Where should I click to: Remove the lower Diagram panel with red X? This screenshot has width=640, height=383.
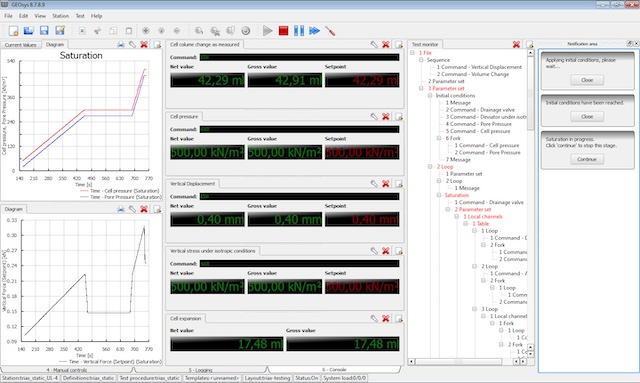144,209
